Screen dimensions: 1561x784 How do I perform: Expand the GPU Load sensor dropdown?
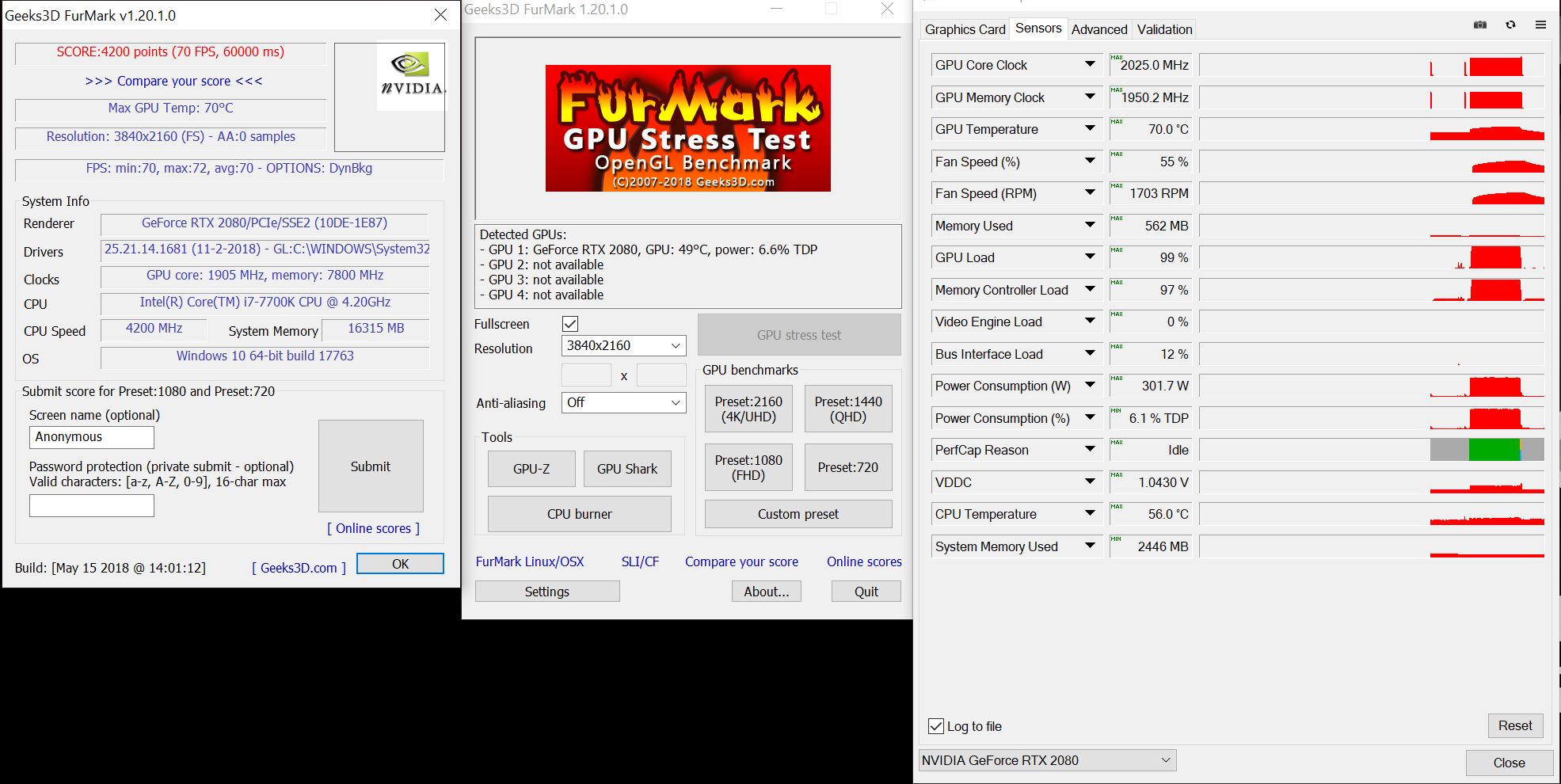click(x=1090, y=257)
